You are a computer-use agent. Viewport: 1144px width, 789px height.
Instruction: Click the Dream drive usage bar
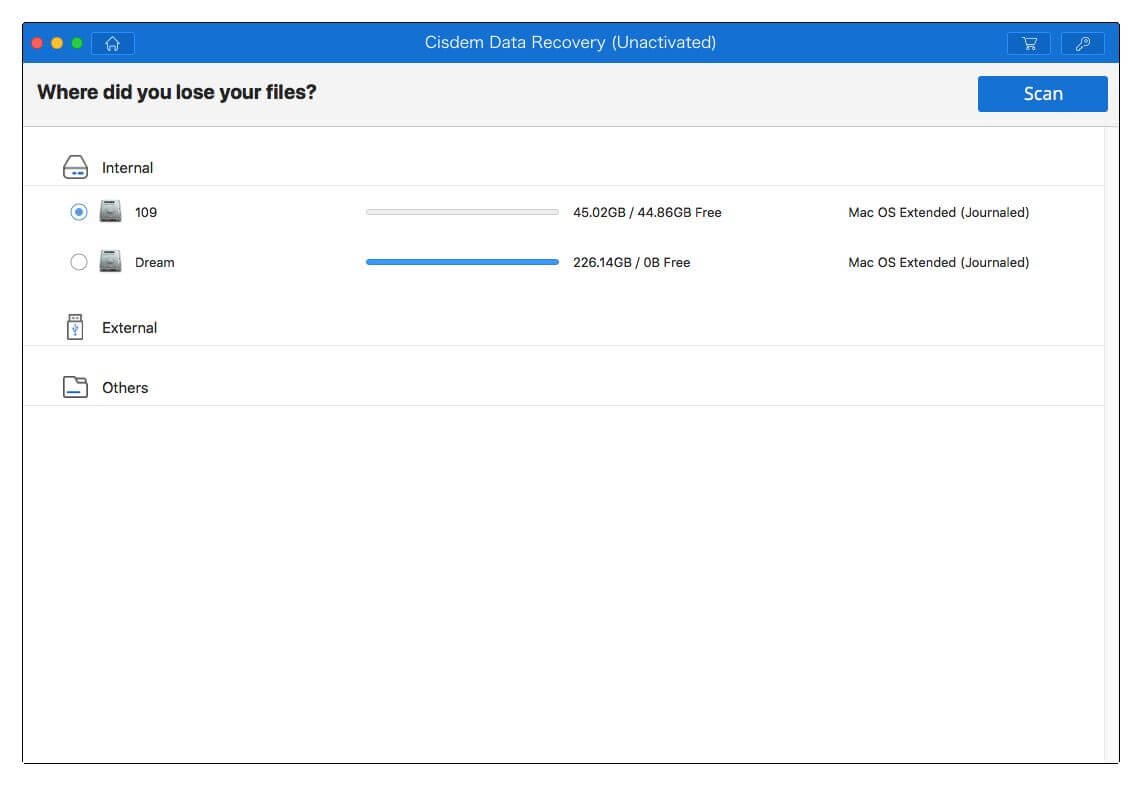[x=462, y=261]
